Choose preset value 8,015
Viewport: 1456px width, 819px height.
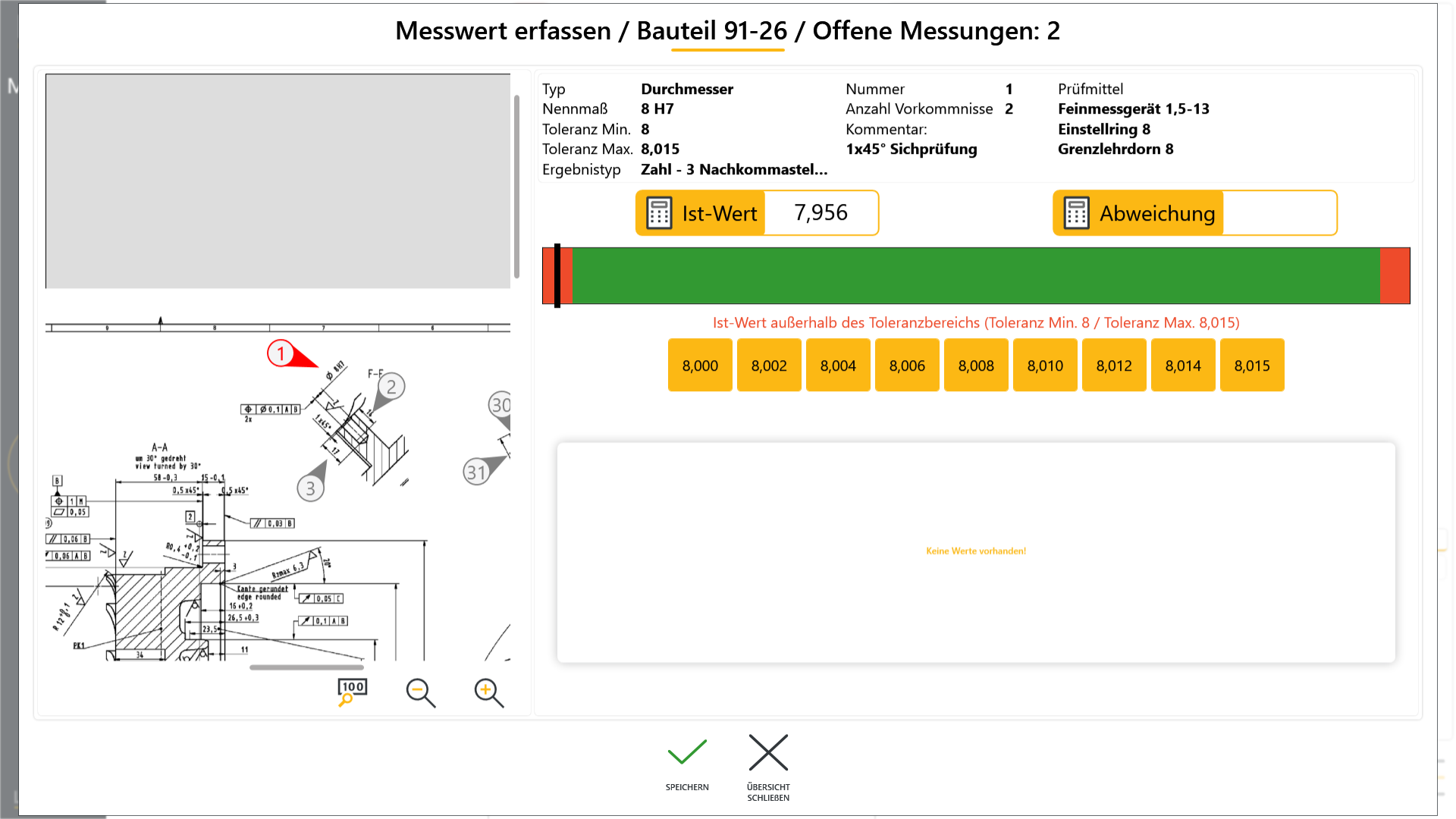click(1252, 366)
